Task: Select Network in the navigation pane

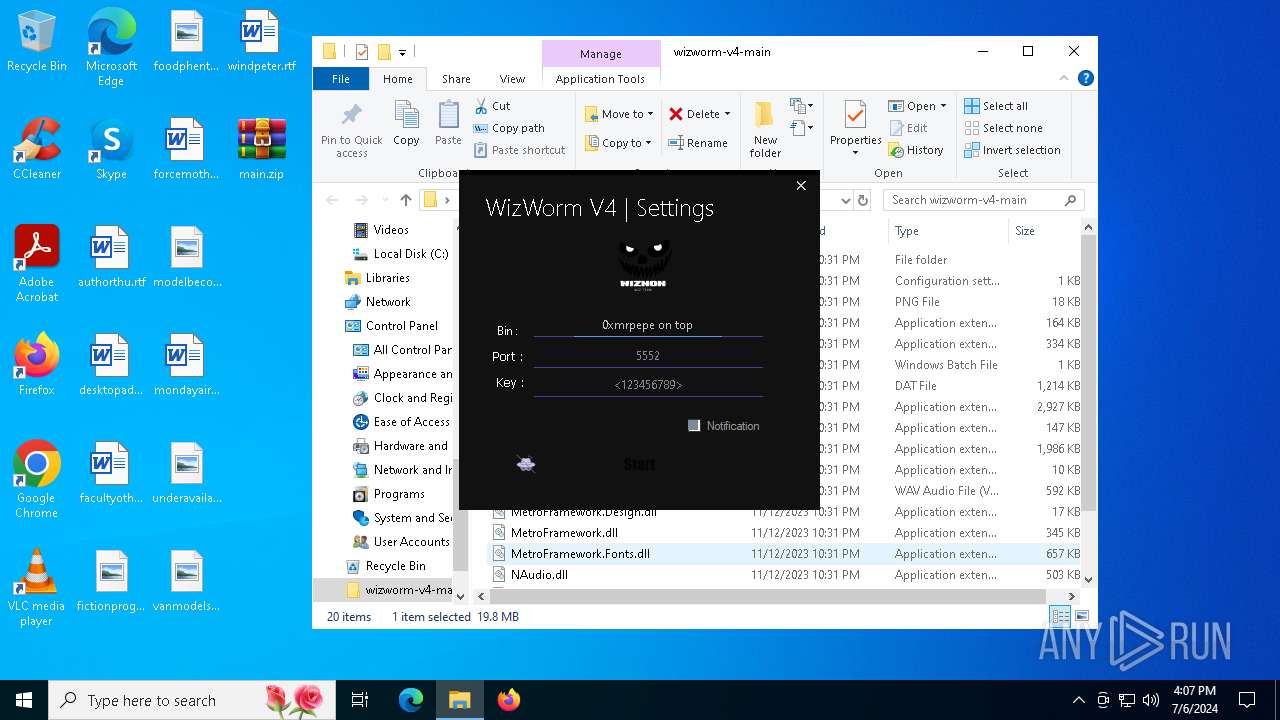Action: point(388,302)
